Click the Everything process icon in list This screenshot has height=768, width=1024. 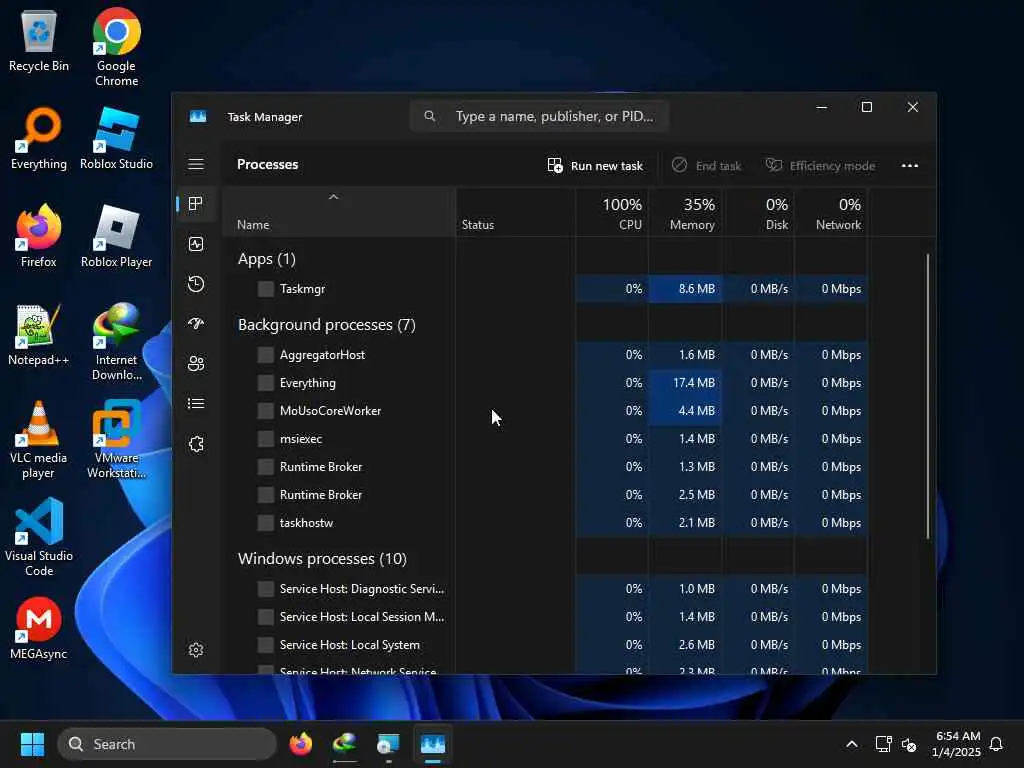click(x=266, y=383)
